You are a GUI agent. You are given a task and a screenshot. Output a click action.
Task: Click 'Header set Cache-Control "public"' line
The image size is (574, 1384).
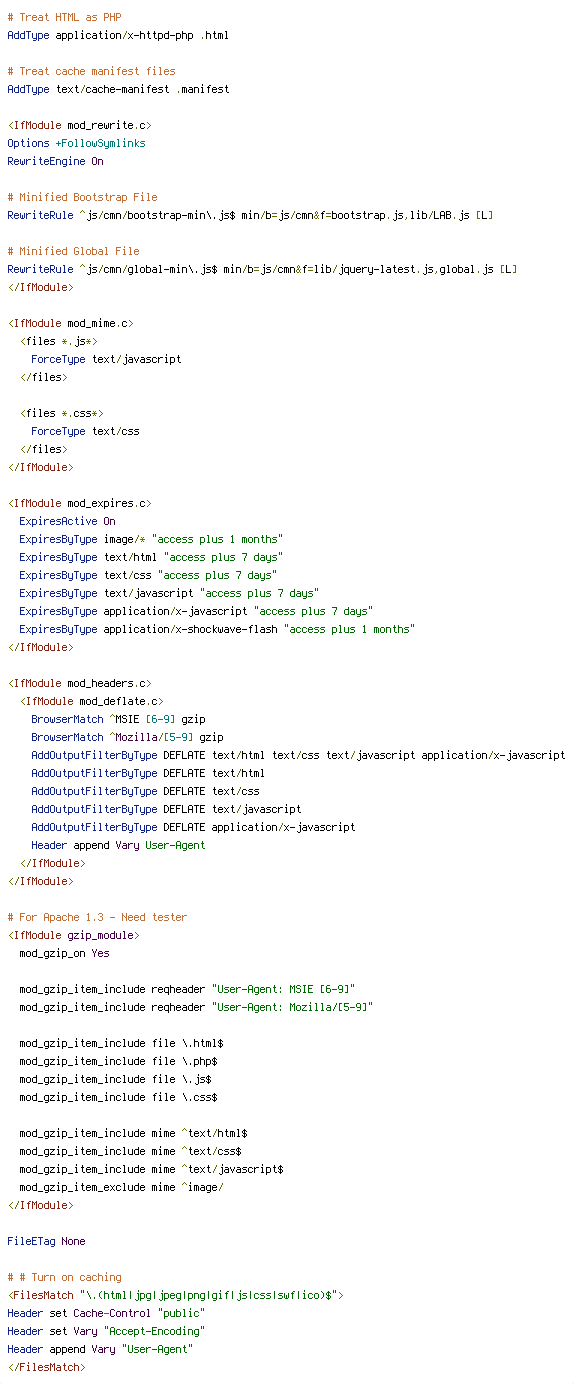tap(106, 1313)
